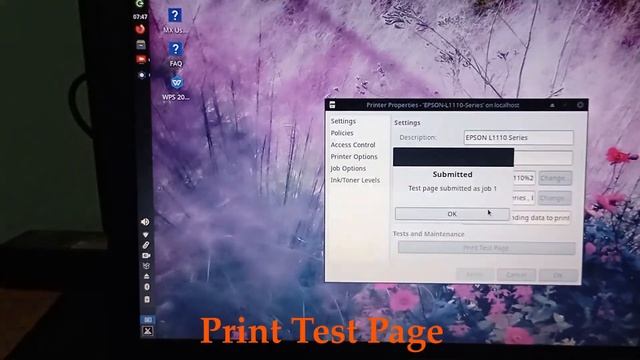Click the Print Test Page button
Image resolution: width=640 pixels, height=360 pixels.
pyautogui.click(x=486, y=248)
